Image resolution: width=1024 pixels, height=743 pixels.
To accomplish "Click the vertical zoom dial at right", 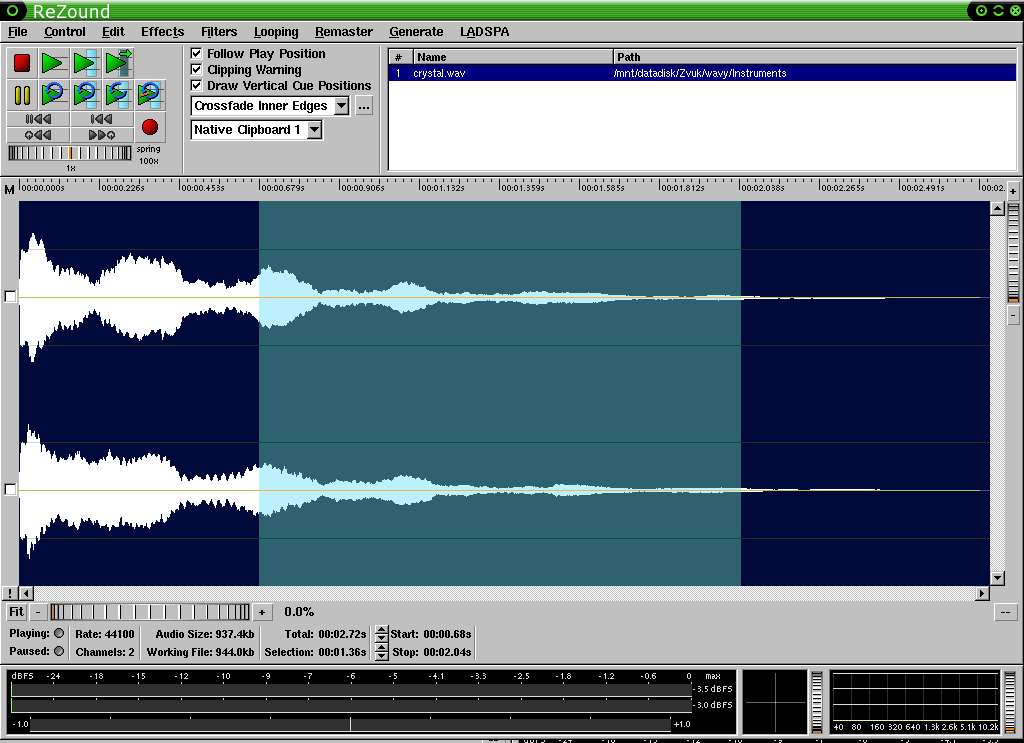I will point(1014,253).
